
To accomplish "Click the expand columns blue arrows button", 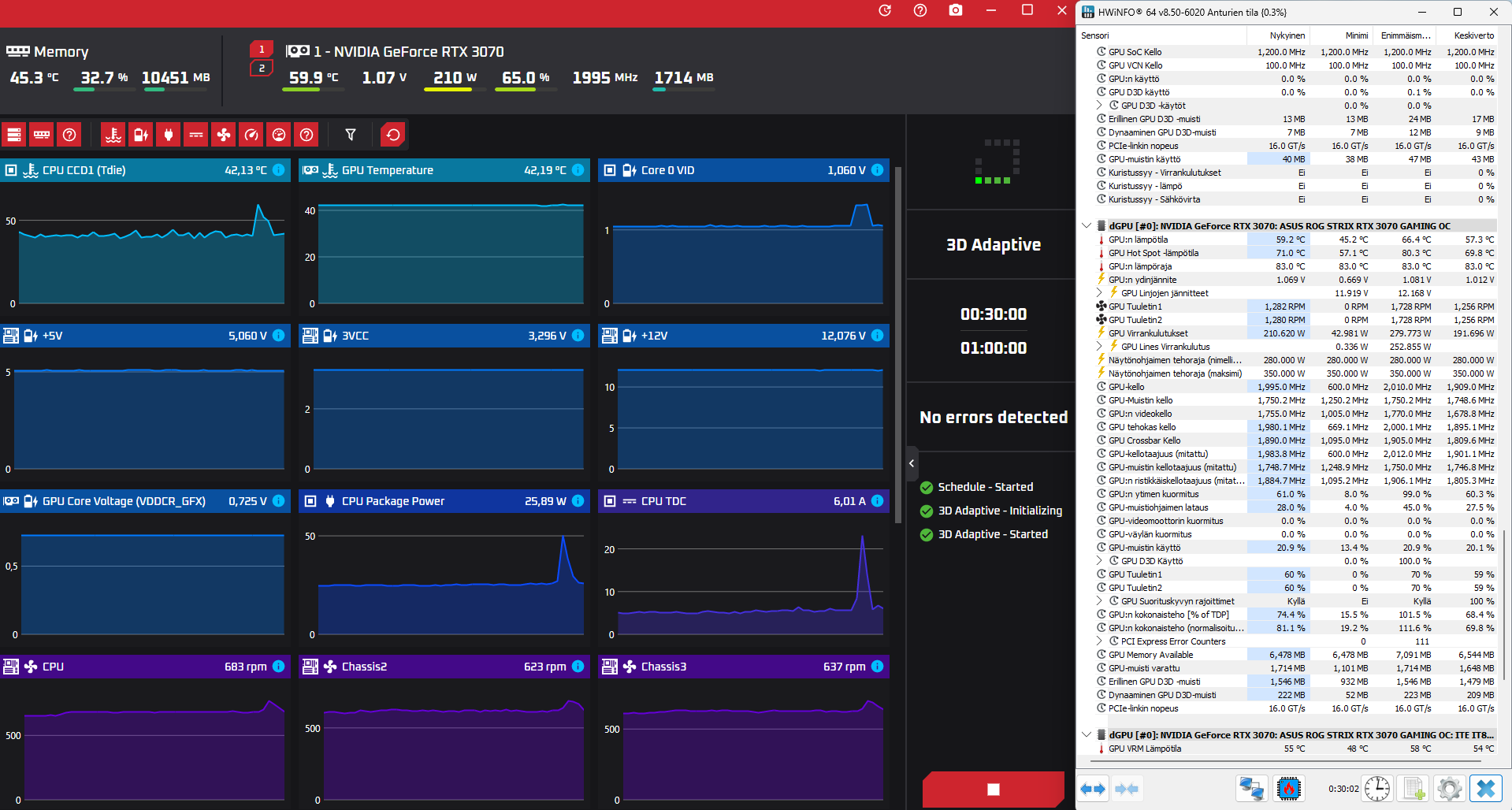I will (x=1093, y=788).
